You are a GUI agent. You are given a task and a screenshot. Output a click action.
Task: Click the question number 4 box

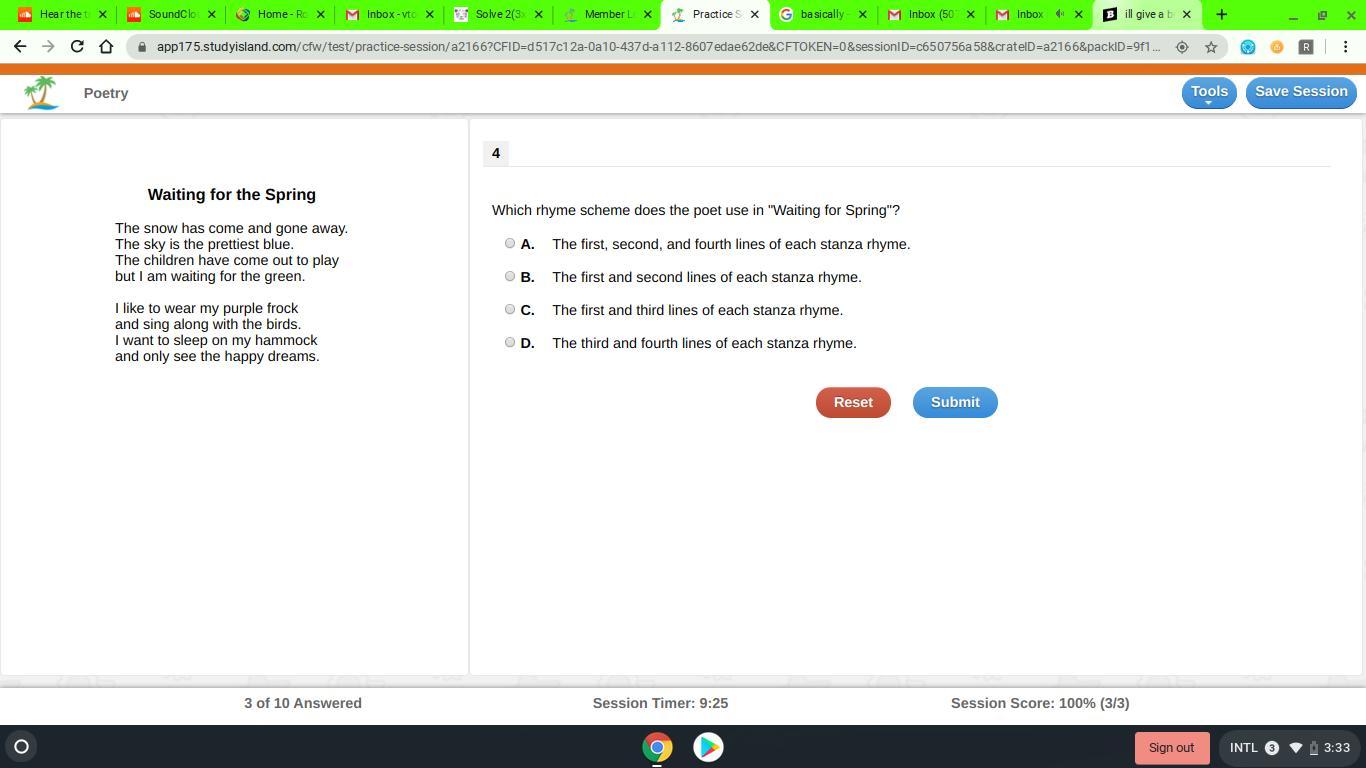pyautogui.click(x=496, y=153)
